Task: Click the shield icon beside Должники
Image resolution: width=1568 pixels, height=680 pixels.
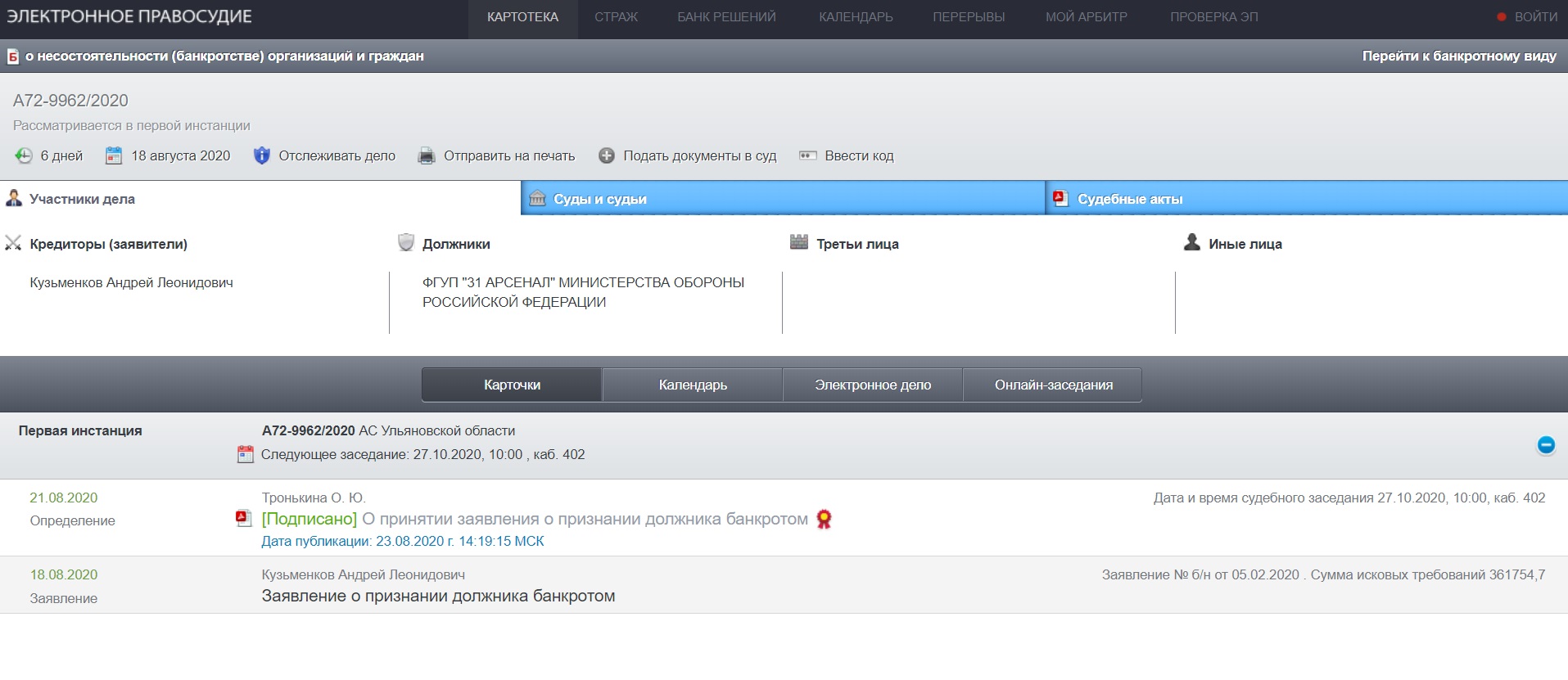Action: pos(406,242)
